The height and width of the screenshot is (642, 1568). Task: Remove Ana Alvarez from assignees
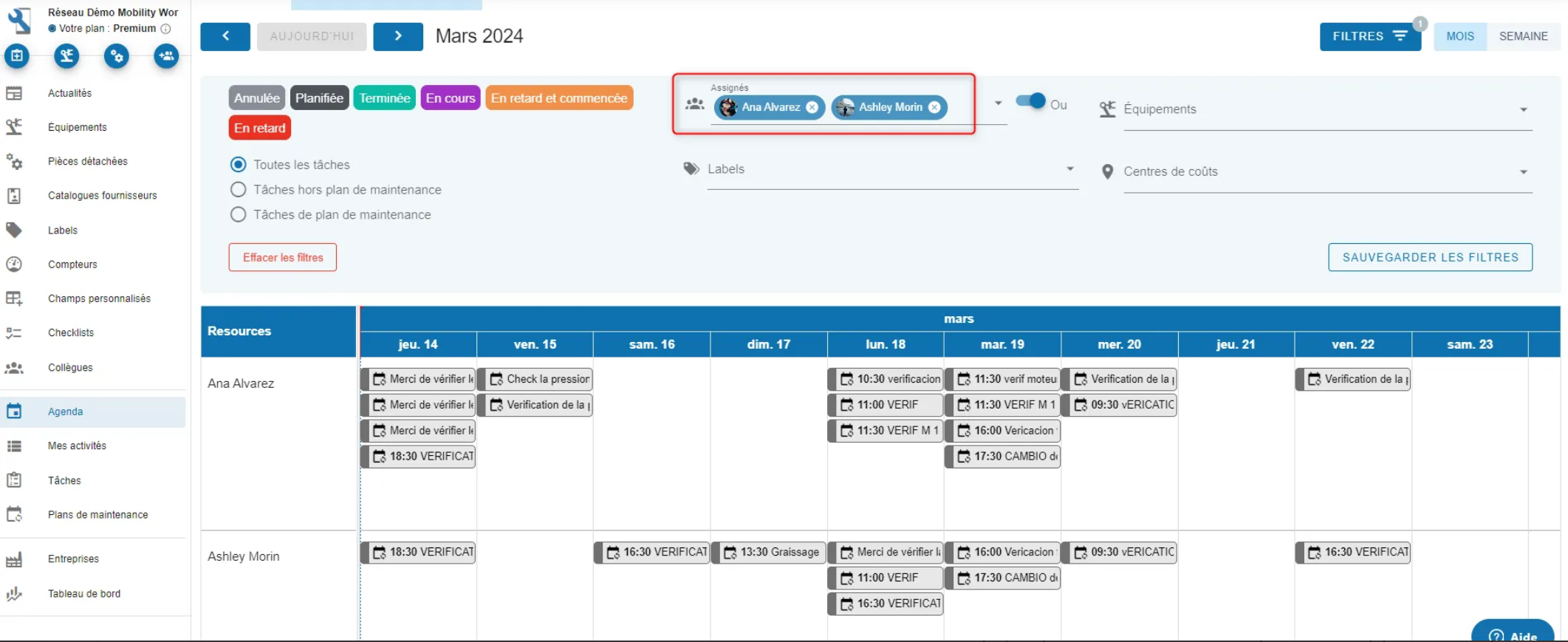pyautogui.click(x=812, y=107)
